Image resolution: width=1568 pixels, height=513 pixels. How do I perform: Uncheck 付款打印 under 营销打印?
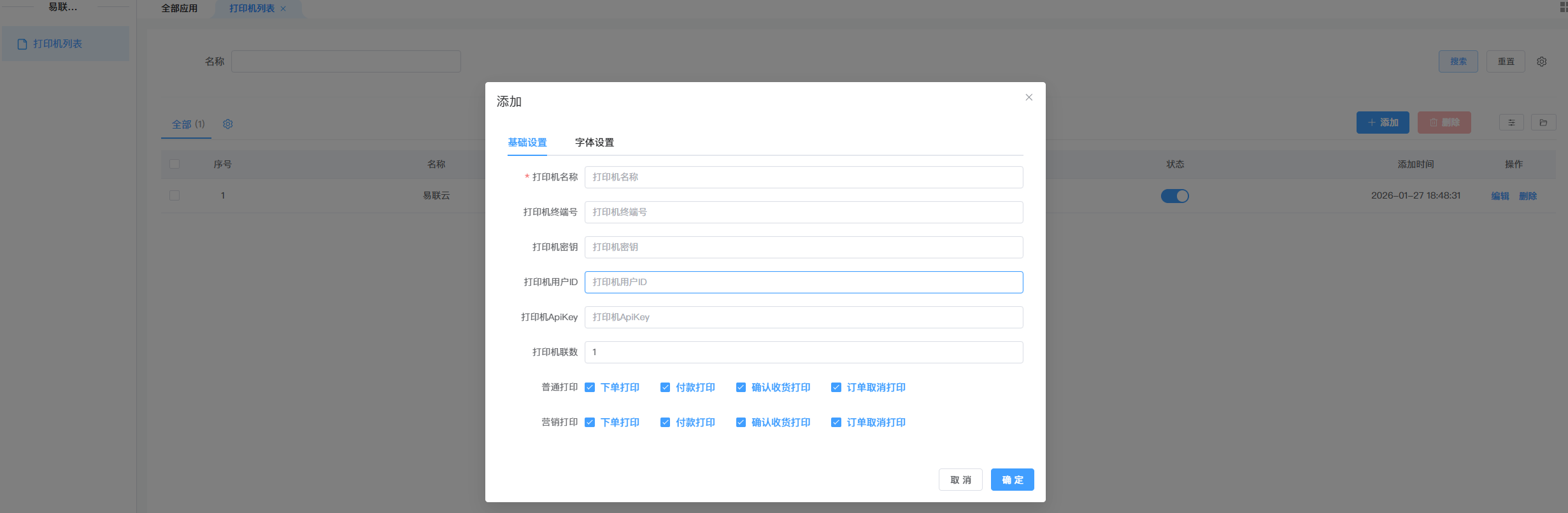point(665,423)
